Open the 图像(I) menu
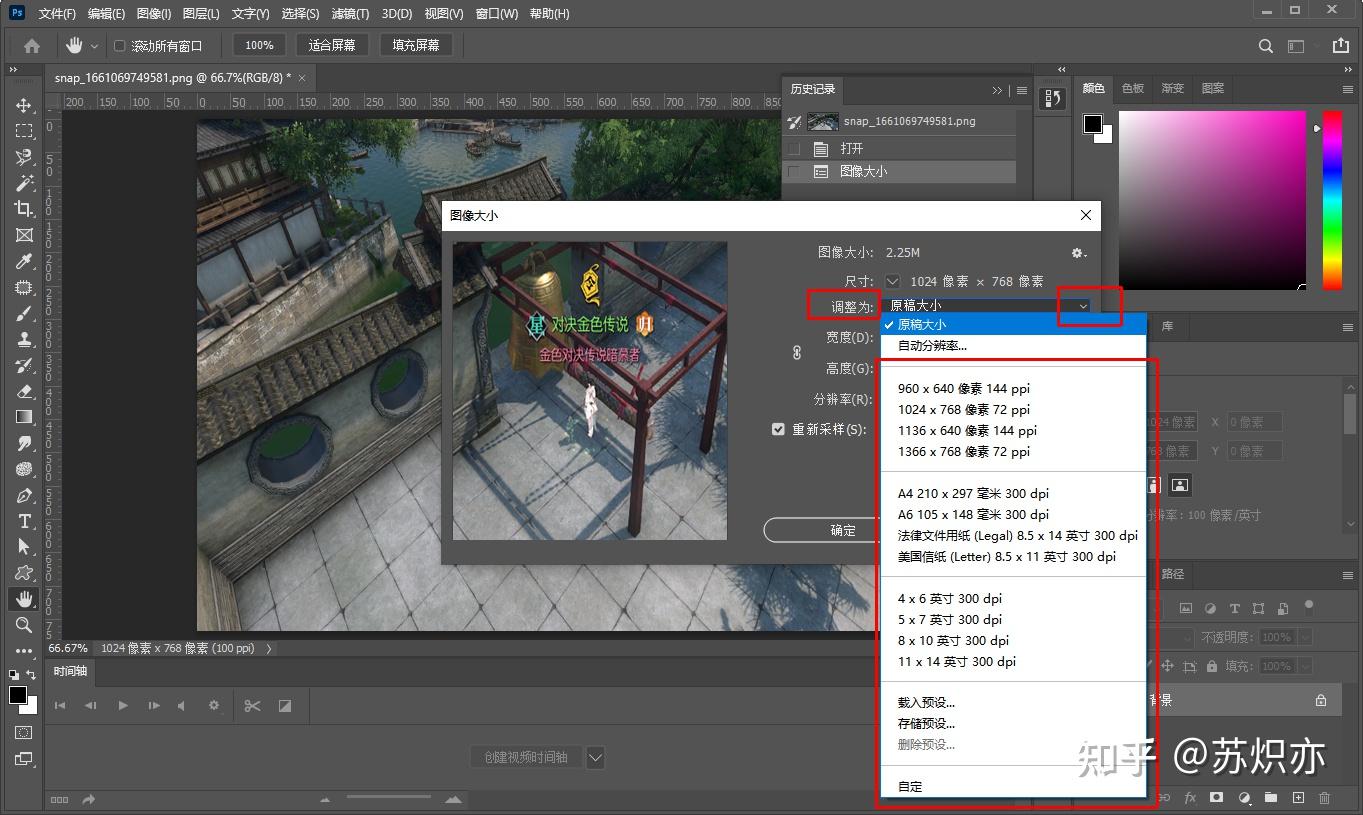This screenshot has height=815, width=1363. 153,14
